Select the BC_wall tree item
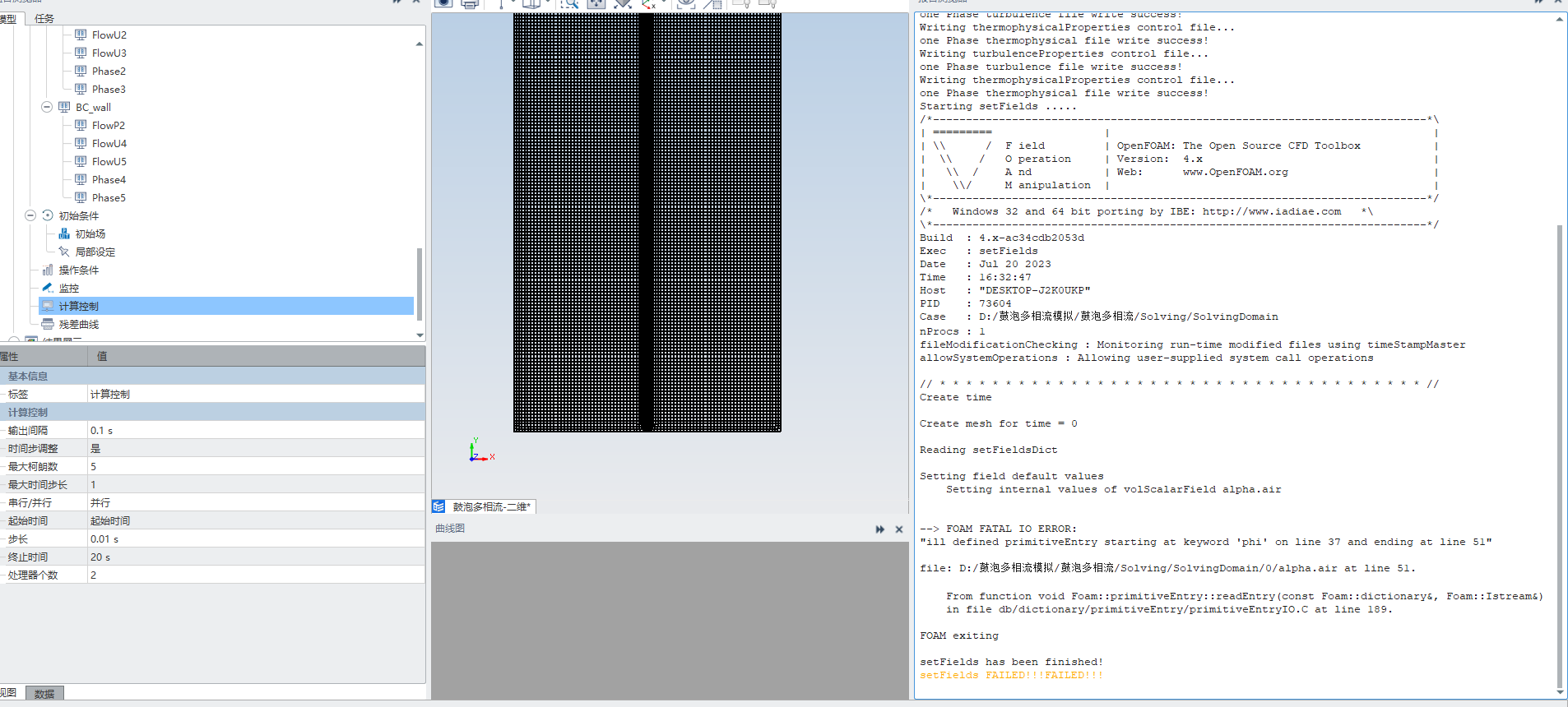 coord(93,107)
